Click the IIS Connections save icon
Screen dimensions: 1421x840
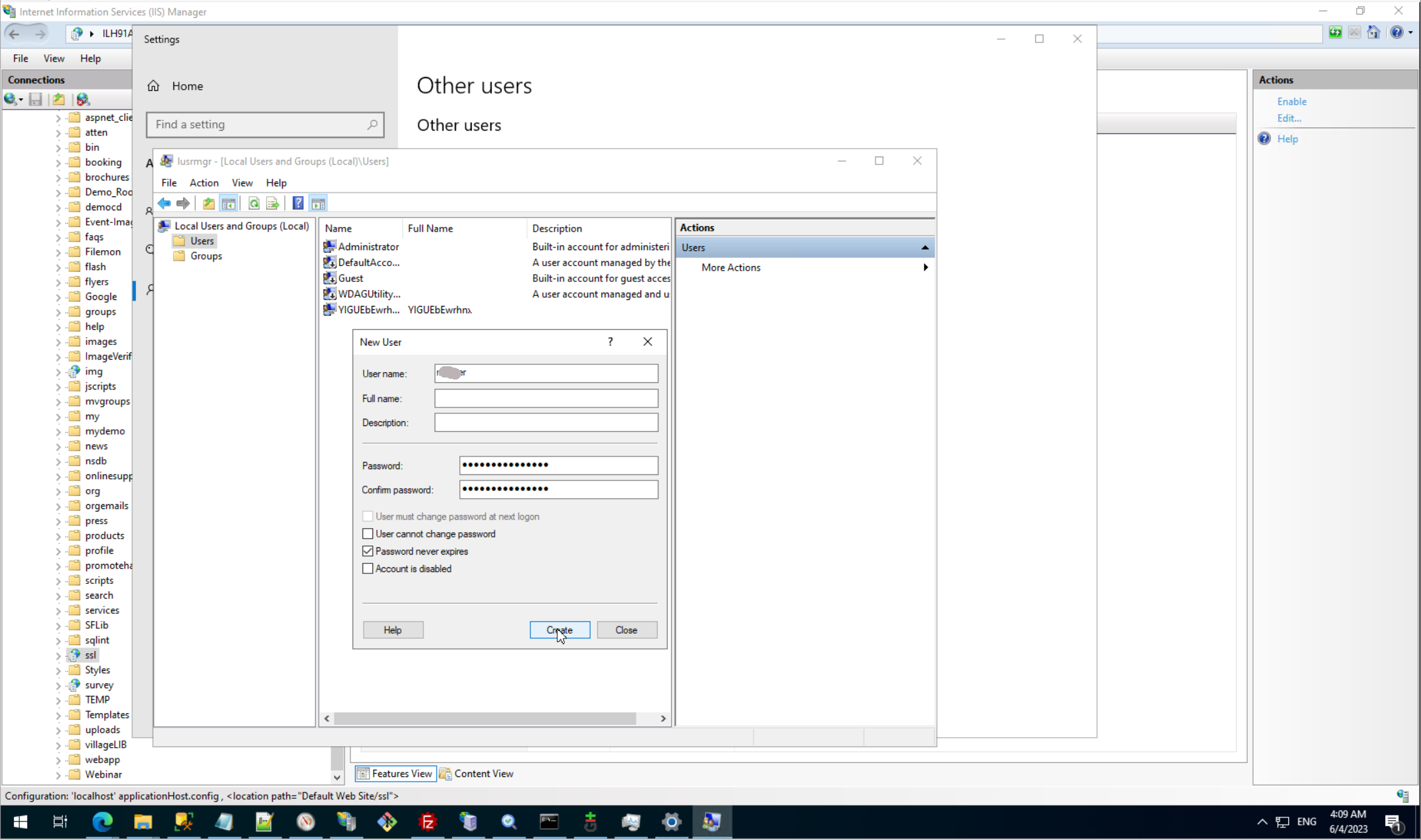click(x=36, y=100)
